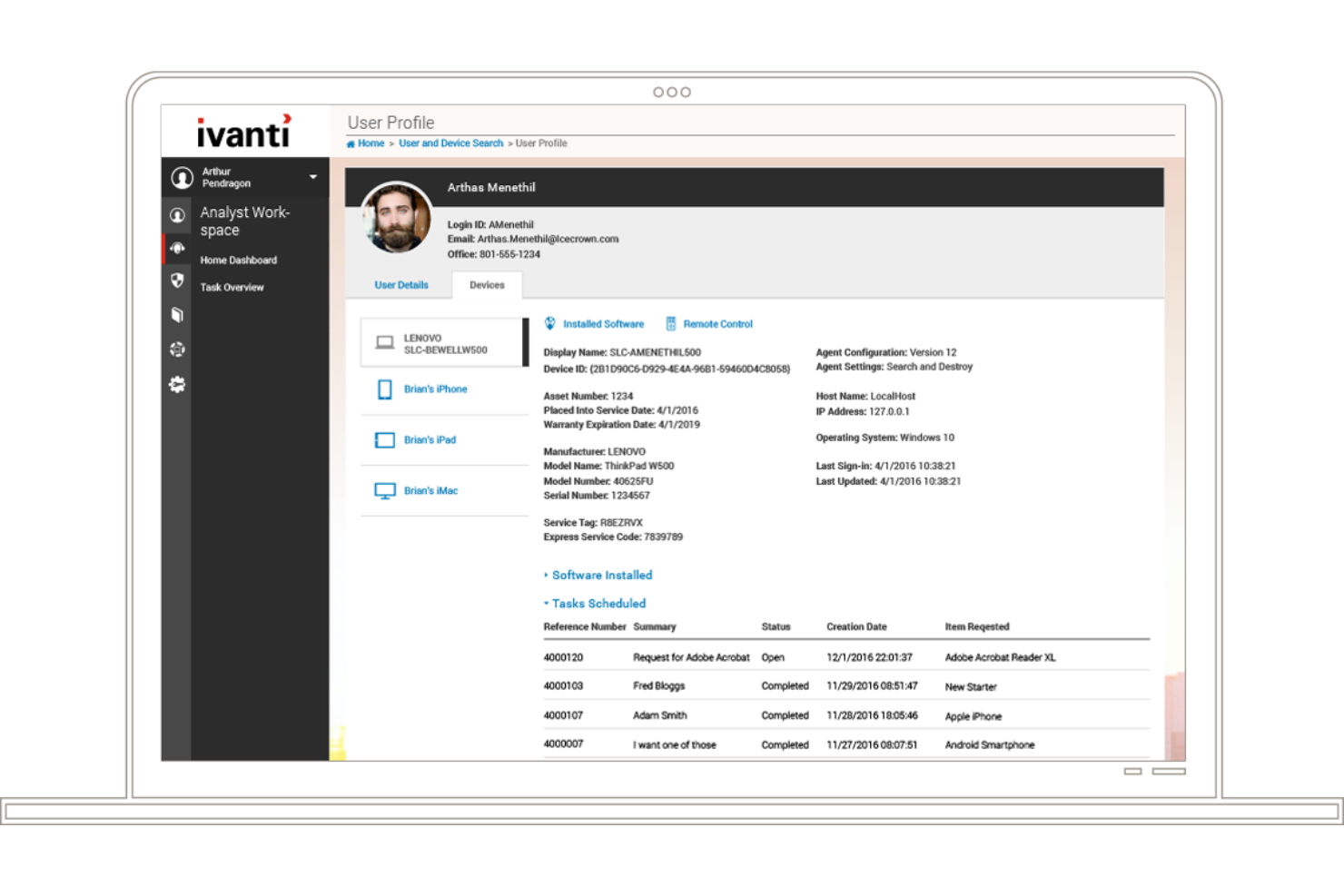
Task: Sort by Item Requested column header
Action: click(x=977, y=627)
